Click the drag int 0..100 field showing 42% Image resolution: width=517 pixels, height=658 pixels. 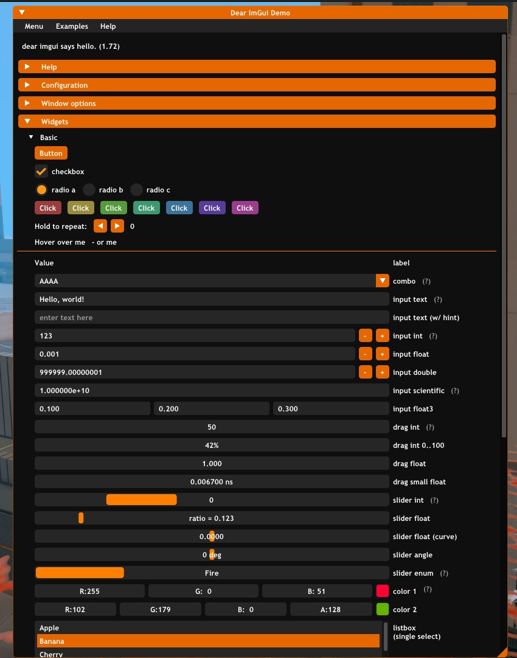coord(212,445)
